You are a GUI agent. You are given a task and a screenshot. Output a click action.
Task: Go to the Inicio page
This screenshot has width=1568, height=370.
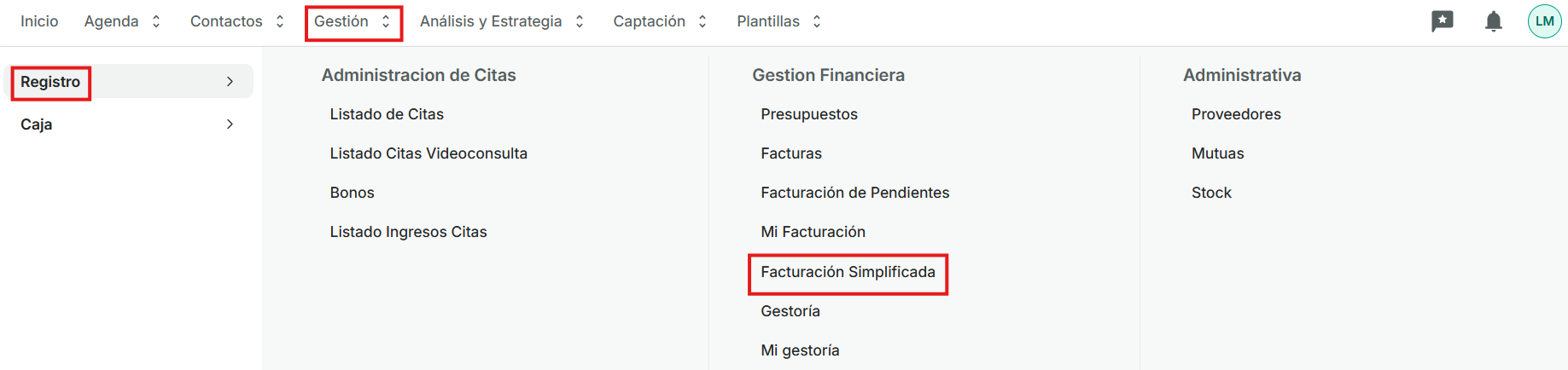39,21
